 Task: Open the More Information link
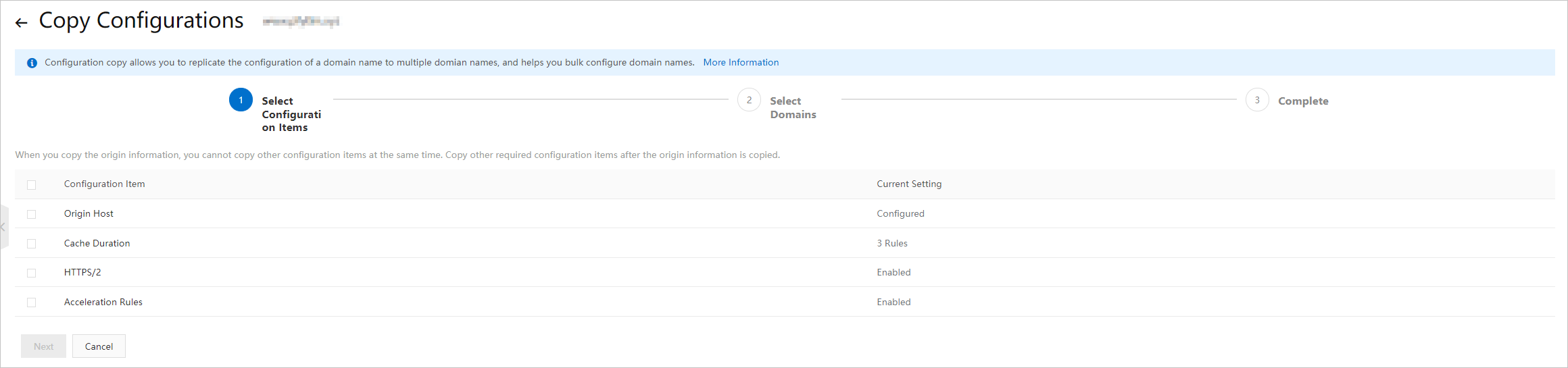click(x=741, y=63)
